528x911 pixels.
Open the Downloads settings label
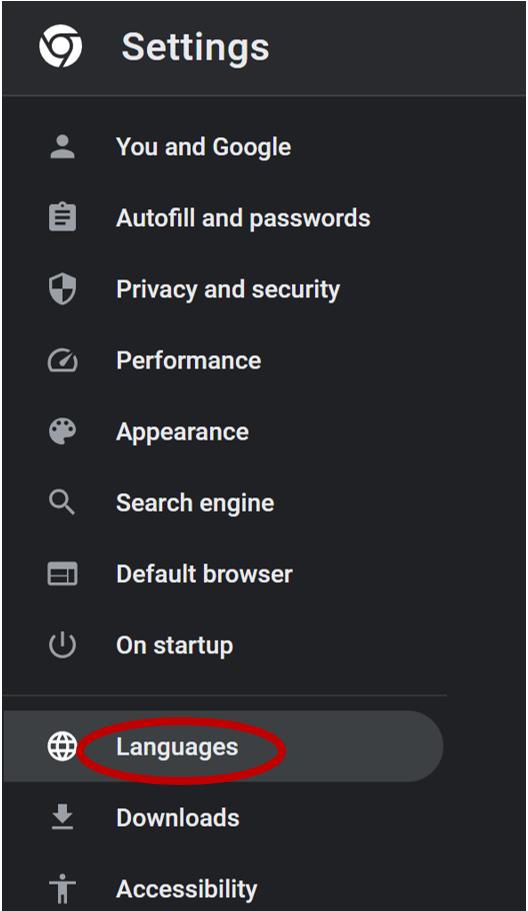pos(178,818)
